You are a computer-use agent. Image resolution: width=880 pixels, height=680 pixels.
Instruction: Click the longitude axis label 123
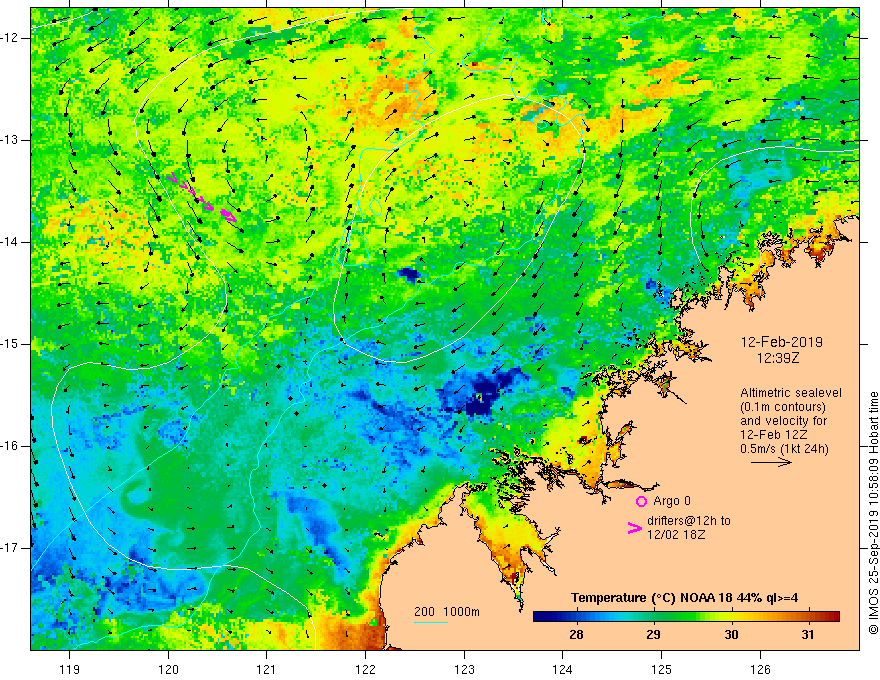point(464,669)
